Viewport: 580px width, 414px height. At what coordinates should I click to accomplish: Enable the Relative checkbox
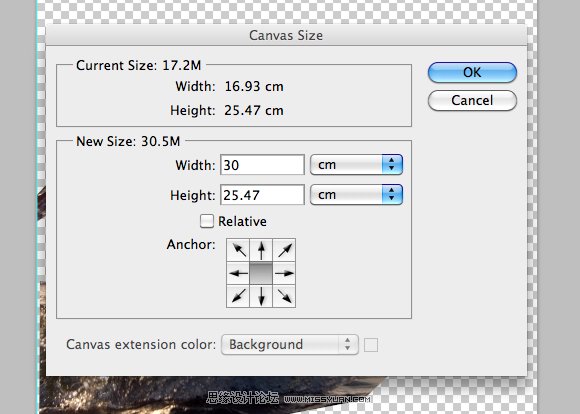207,221
